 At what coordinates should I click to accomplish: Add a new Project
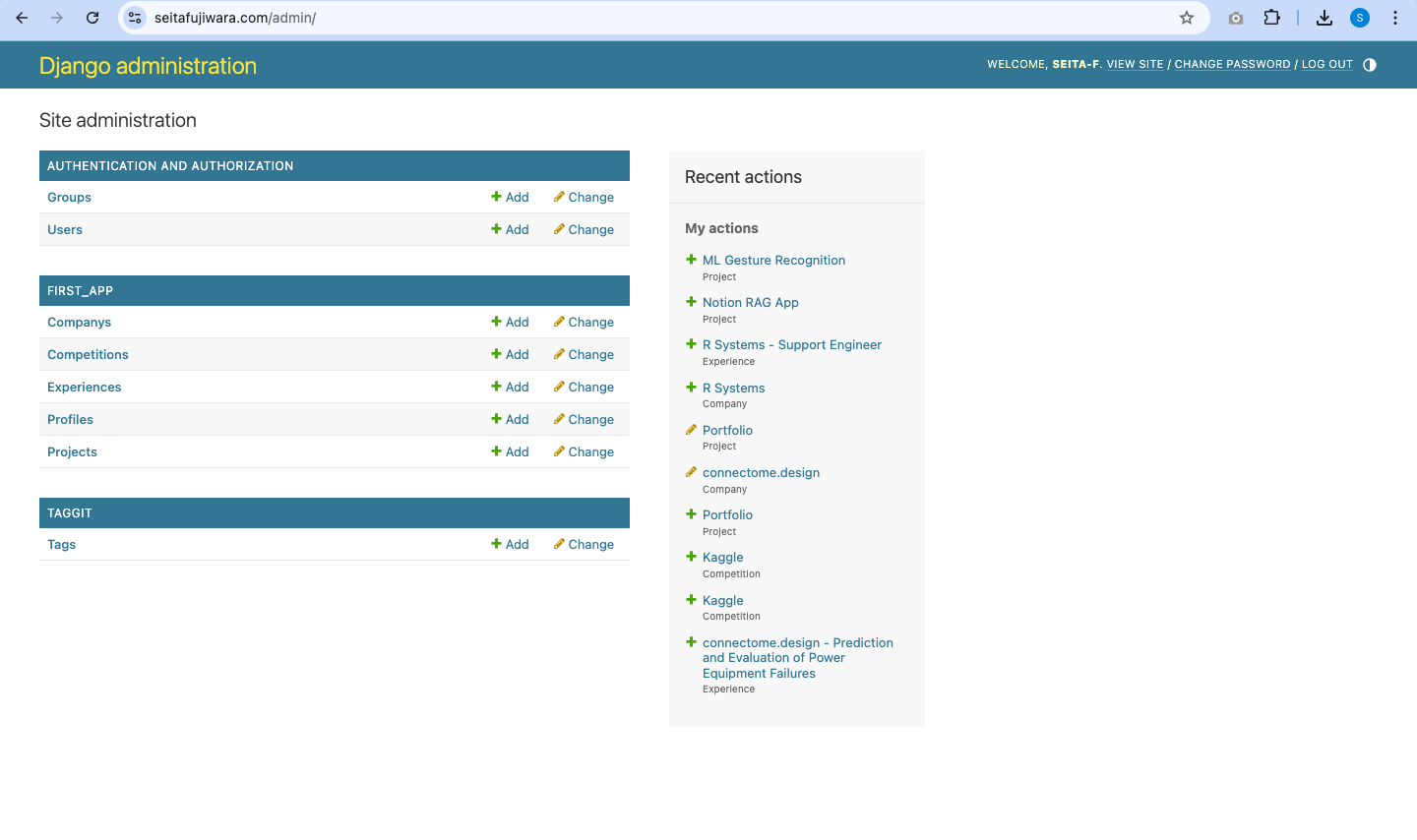point(510,451)
